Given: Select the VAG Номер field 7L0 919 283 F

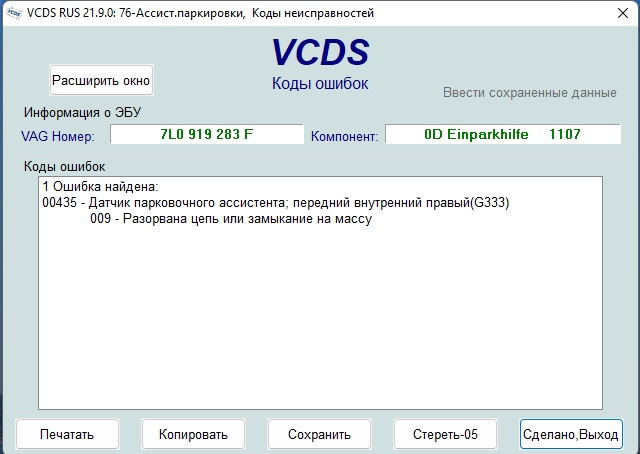Looking at the screenshot, I should [x=207, y=134].
